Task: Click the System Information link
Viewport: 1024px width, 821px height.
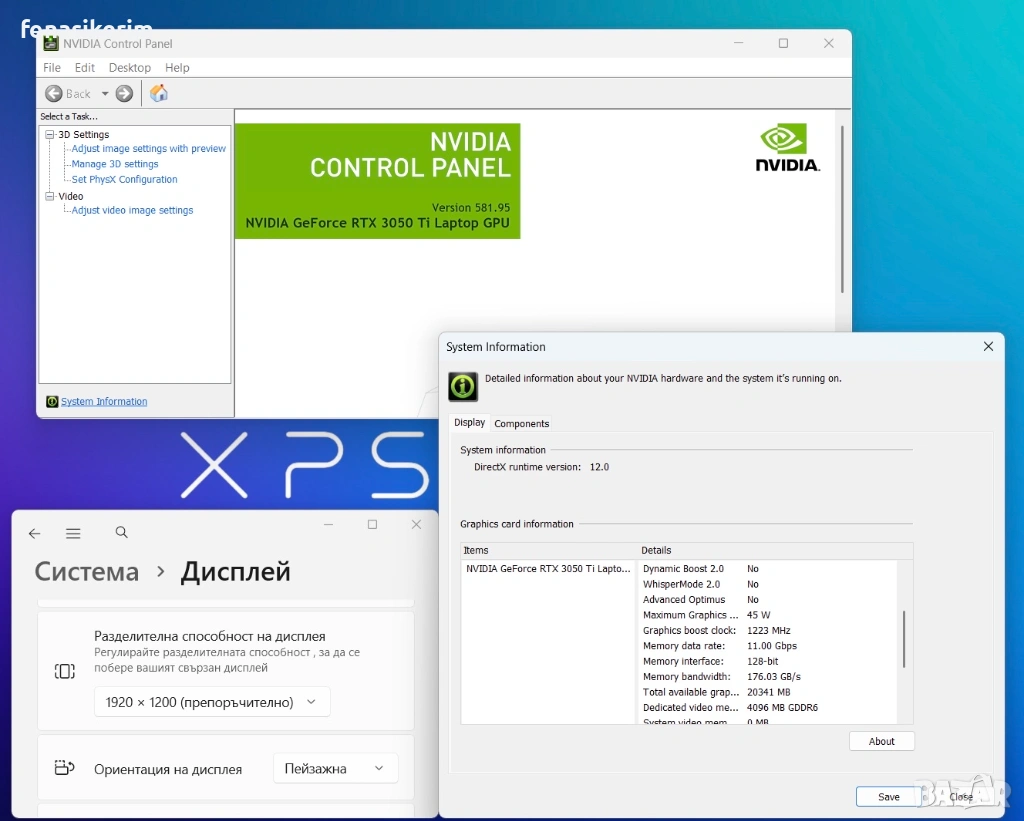Action: tap(104, 402)
